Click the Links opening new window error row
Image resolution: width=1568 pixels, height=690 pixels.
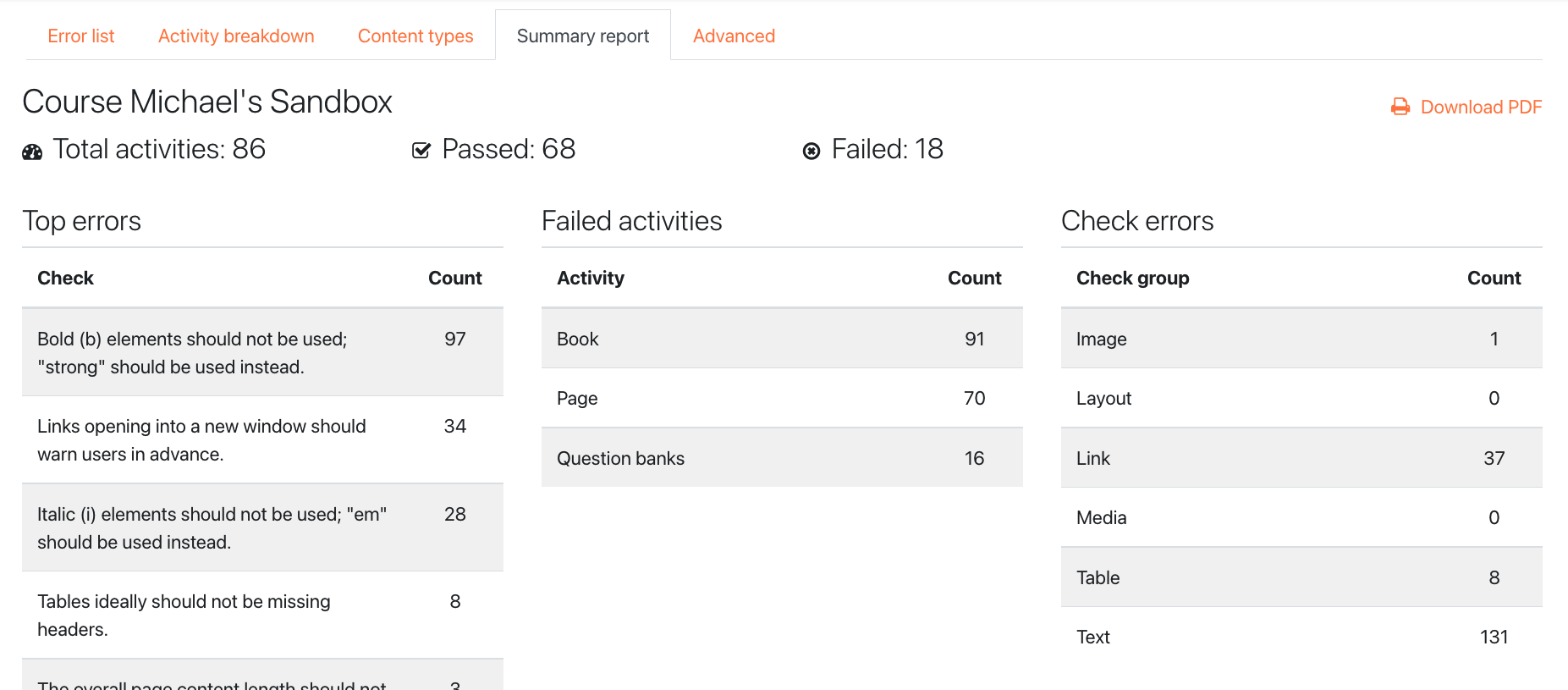click(262, 440)
